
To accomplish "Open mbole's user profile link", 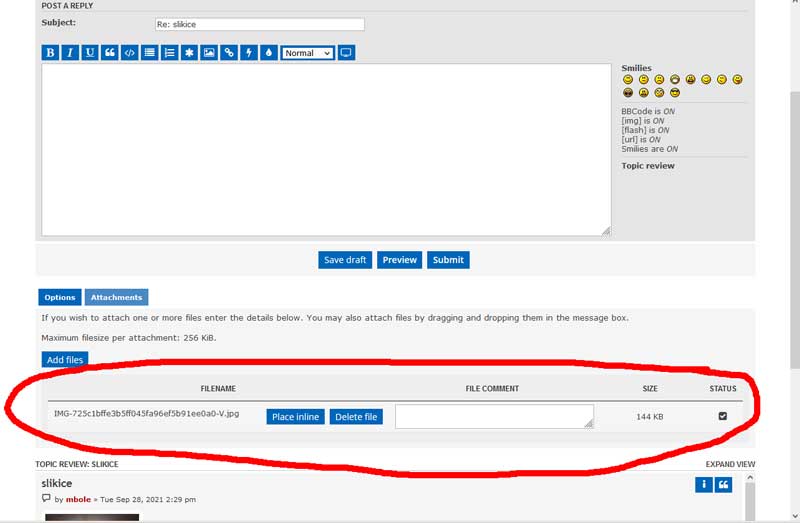I will pyautogui.click(x=78, y=500).
